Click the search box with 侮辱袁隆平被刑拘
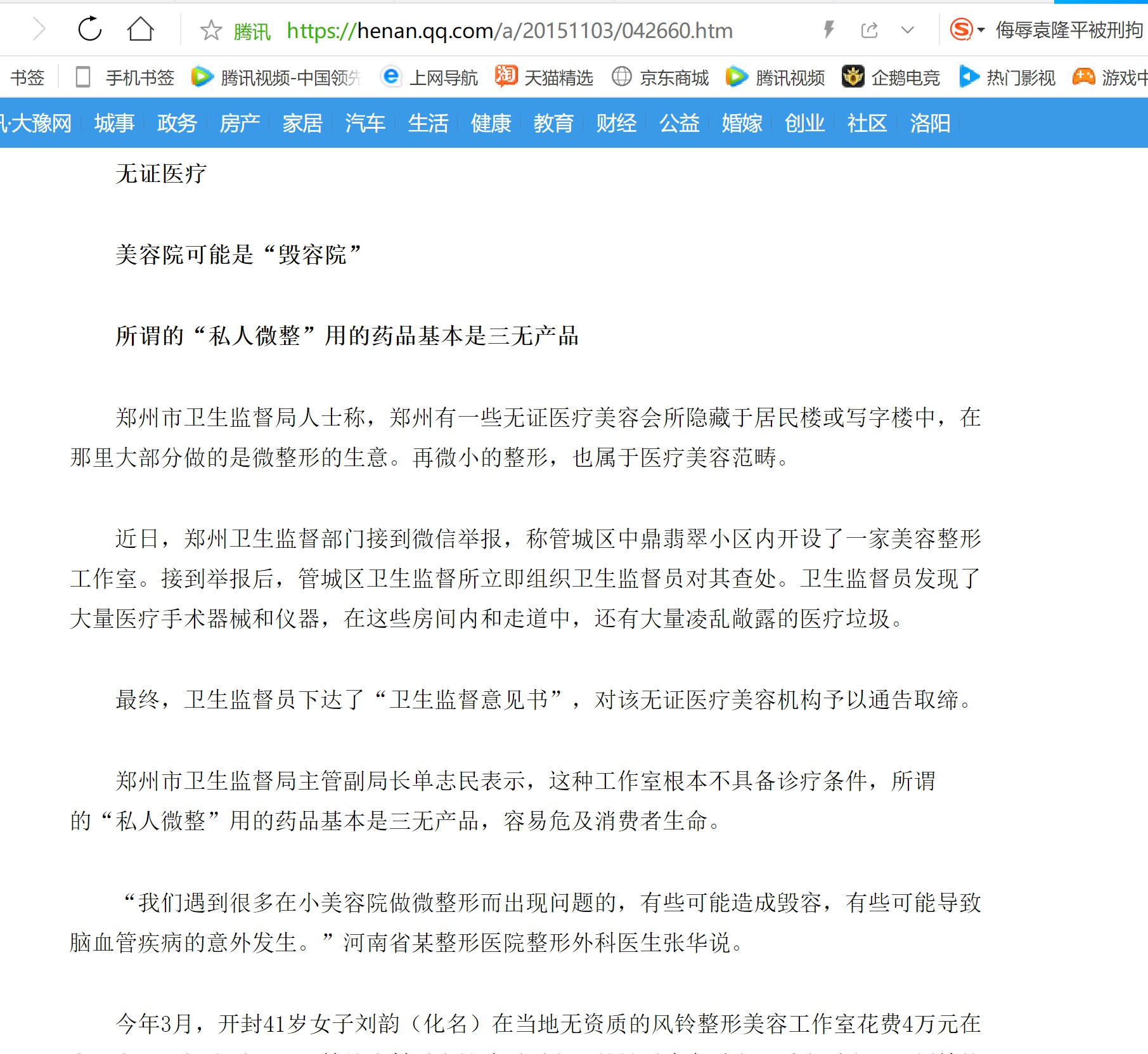Screen dimensions: 1148x1054 coord(1069,30)
